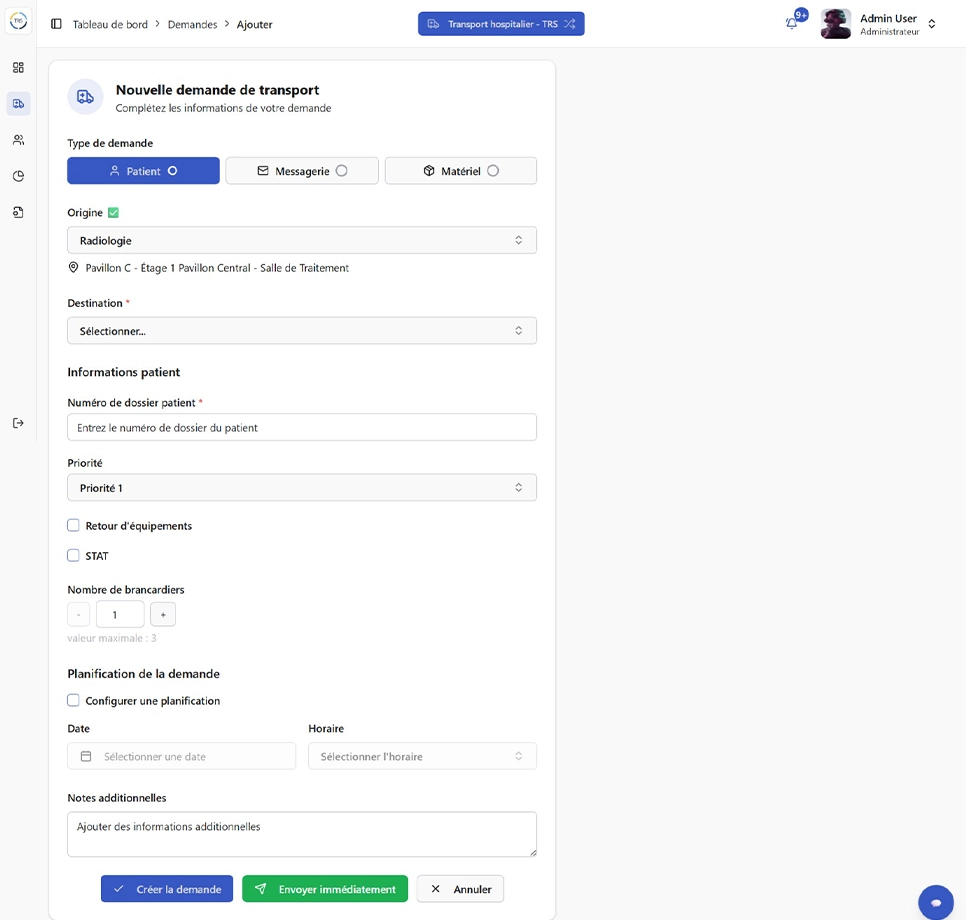Go to Tableau de bord breadcrumb
The image size is (966, 920).
click(110, 24)
